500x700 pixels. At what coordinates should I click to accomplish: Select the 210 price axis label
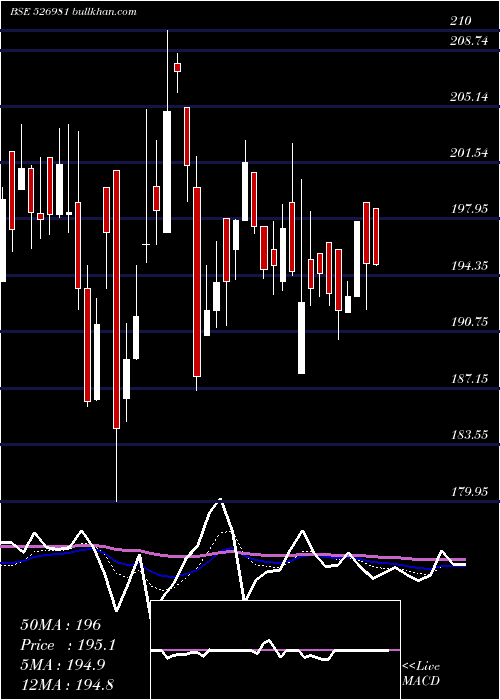coord(460,21)
